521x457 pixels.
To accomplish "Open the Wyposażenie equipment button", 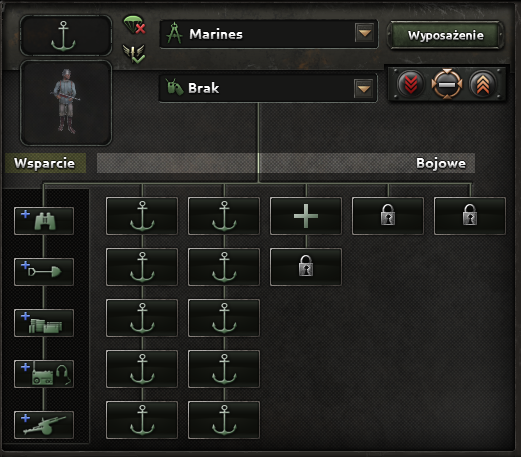I will 446,35.
